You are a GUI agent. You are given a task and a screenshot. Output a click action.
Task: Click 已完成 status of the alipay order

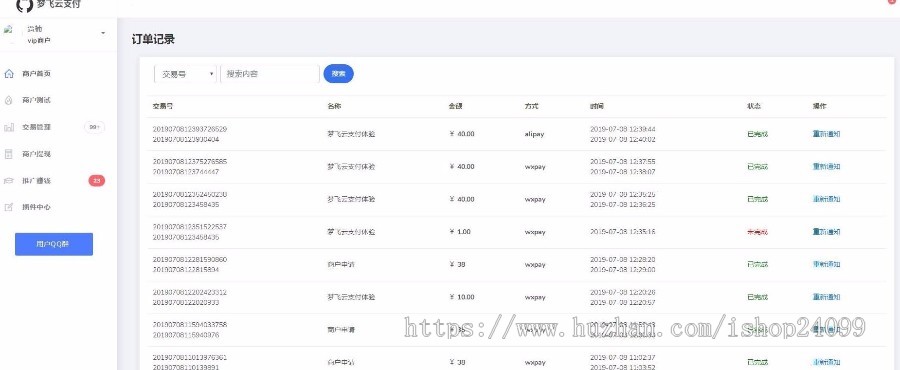(758, 134)
